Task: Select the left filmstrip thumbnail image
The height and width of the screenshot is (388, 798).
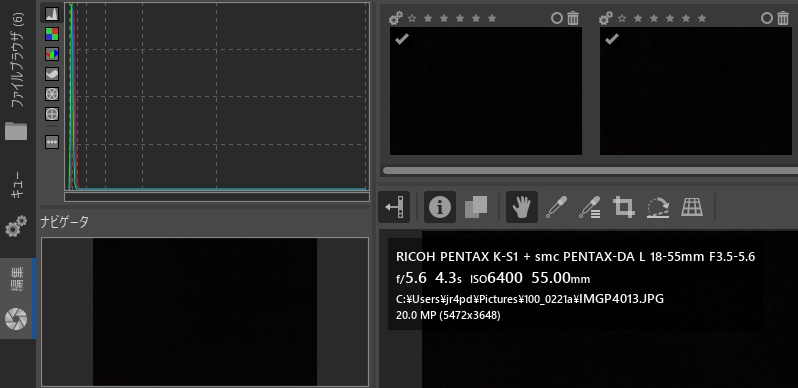Action: (486, 91)
